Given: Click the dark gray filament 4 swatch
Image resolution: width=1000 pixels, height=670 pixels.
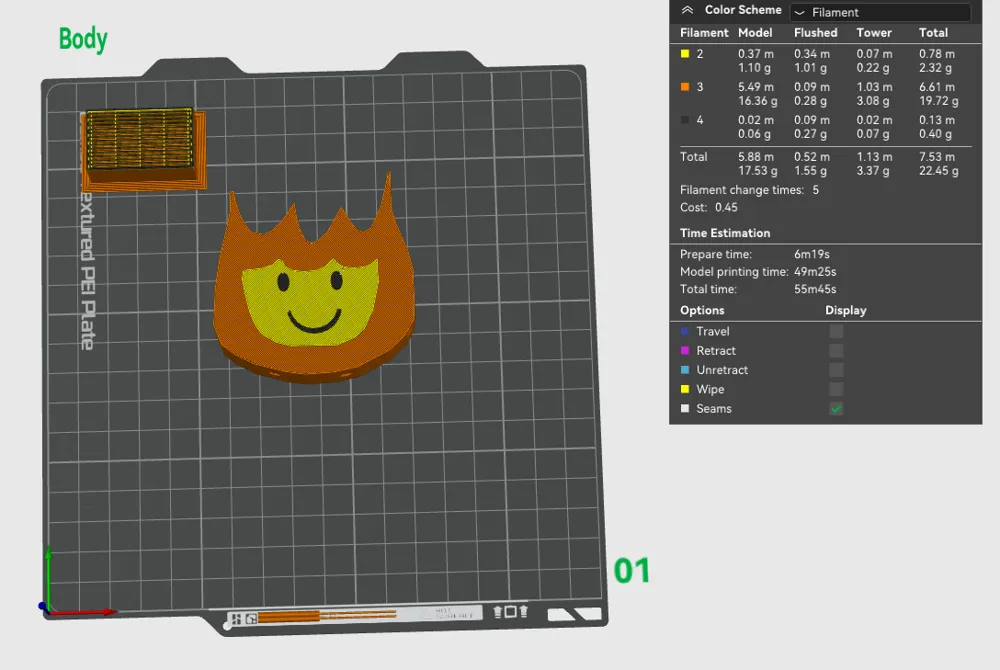Looking at the screenshot, I should pos(685,120).
